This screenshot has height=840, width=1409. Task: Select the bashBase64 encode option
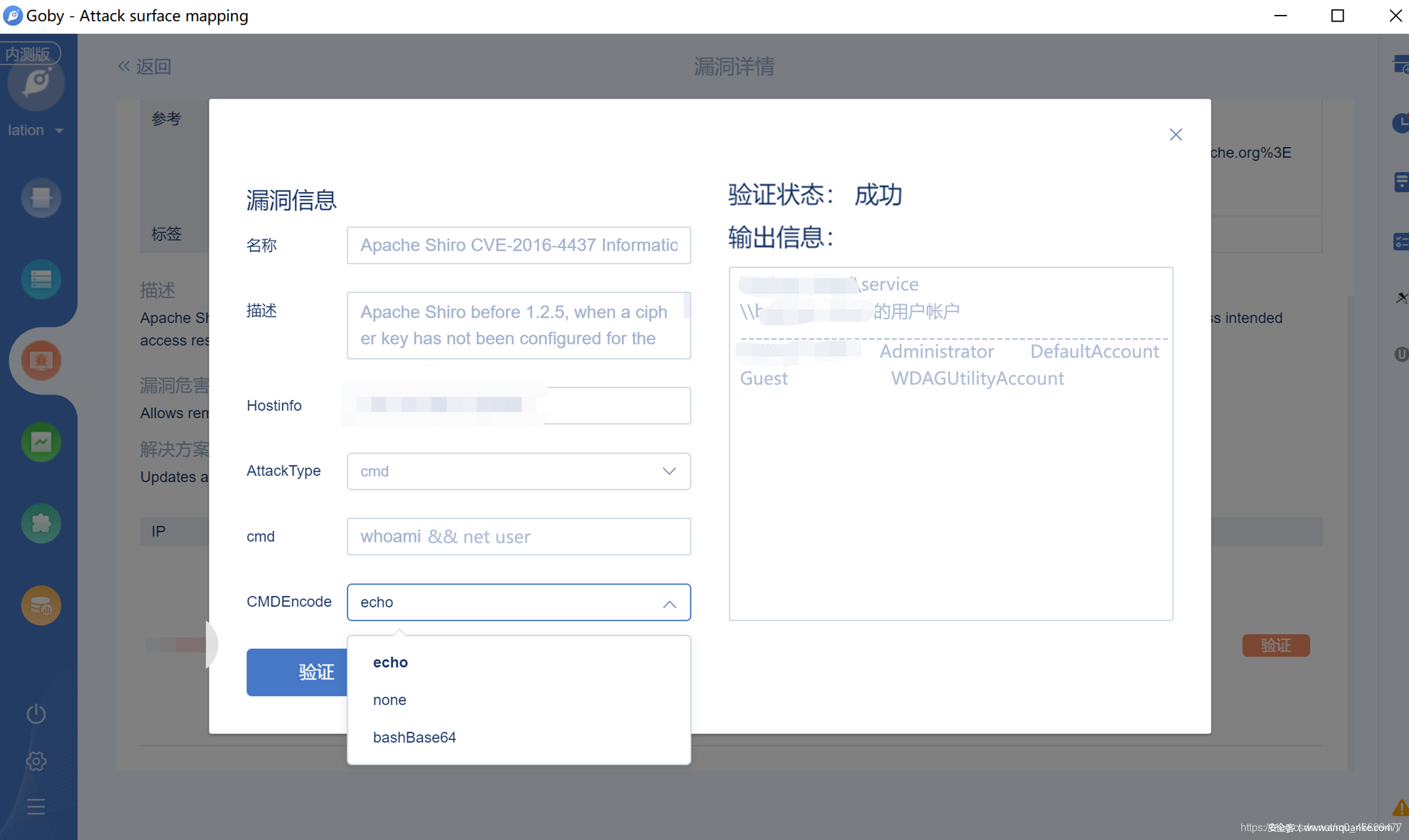coord(414,737)
